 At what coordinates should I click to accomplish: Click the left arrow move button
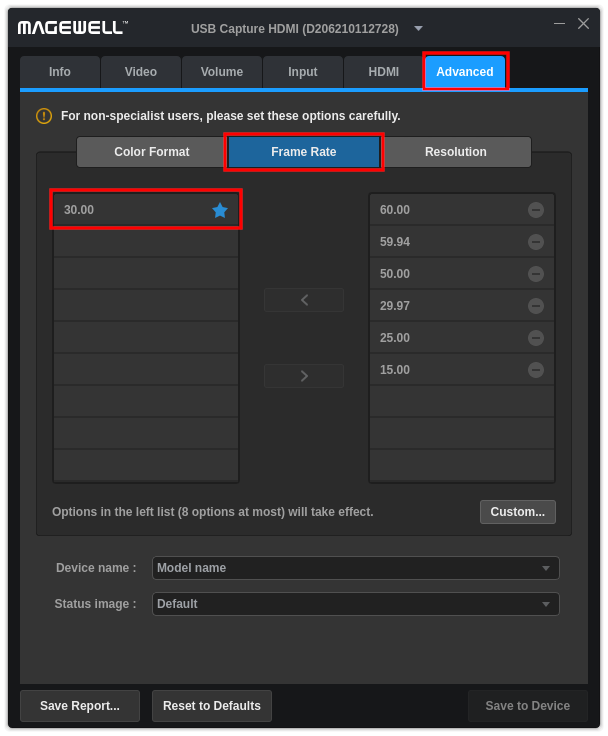coord(304,300)
